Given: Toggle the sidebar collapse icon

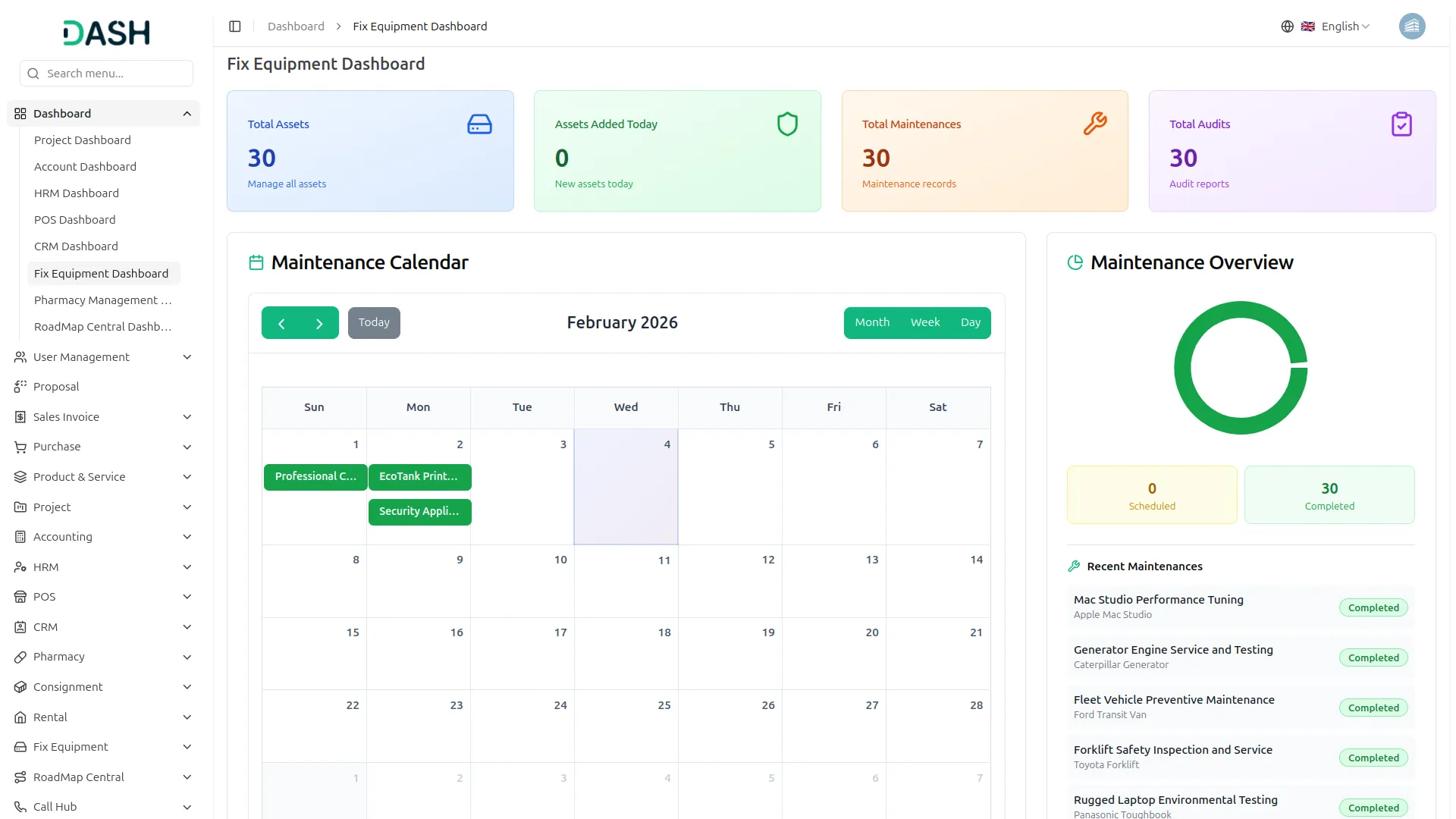Looking at the screenshot, I should coord(235,27).
